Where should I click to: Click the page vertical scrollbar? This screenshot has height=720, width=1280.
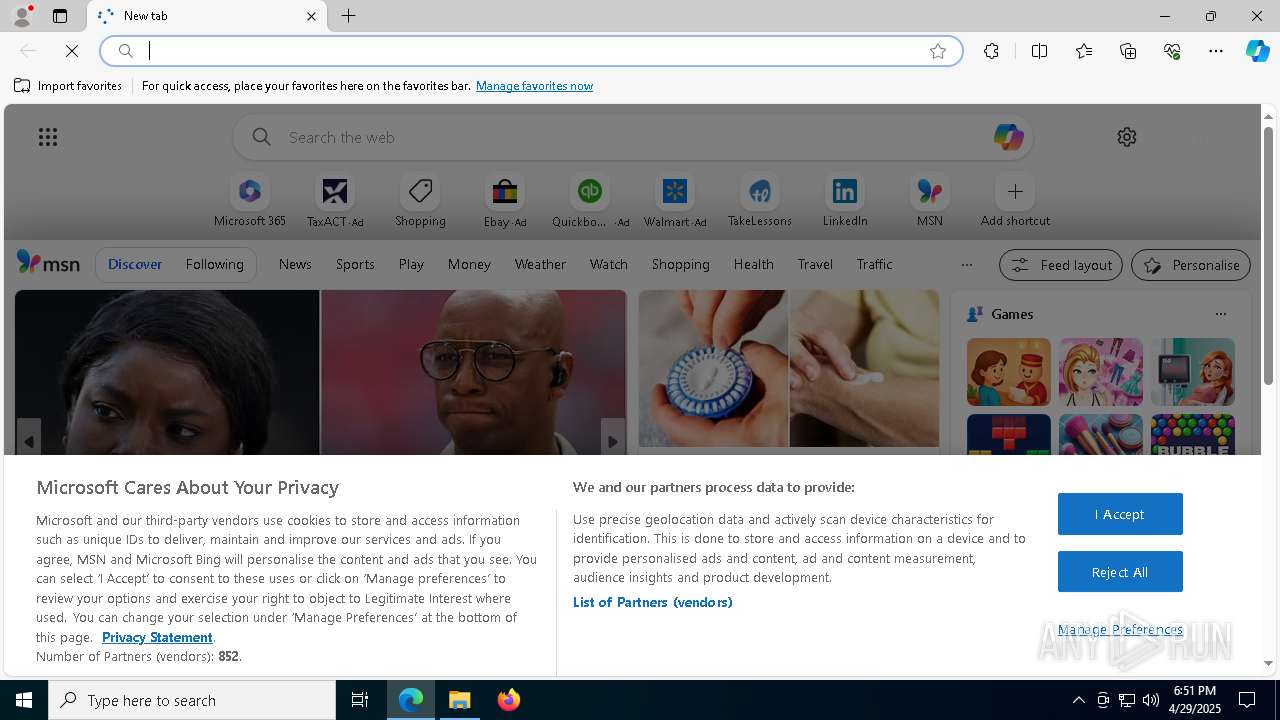1268,256
